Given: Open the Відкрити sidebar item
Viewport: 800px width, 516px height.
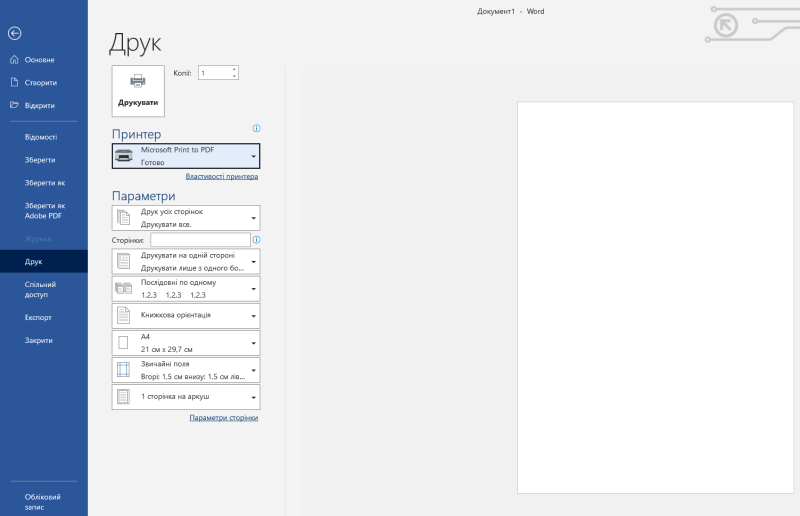Looking at the screenshot, I should point(39,105).
